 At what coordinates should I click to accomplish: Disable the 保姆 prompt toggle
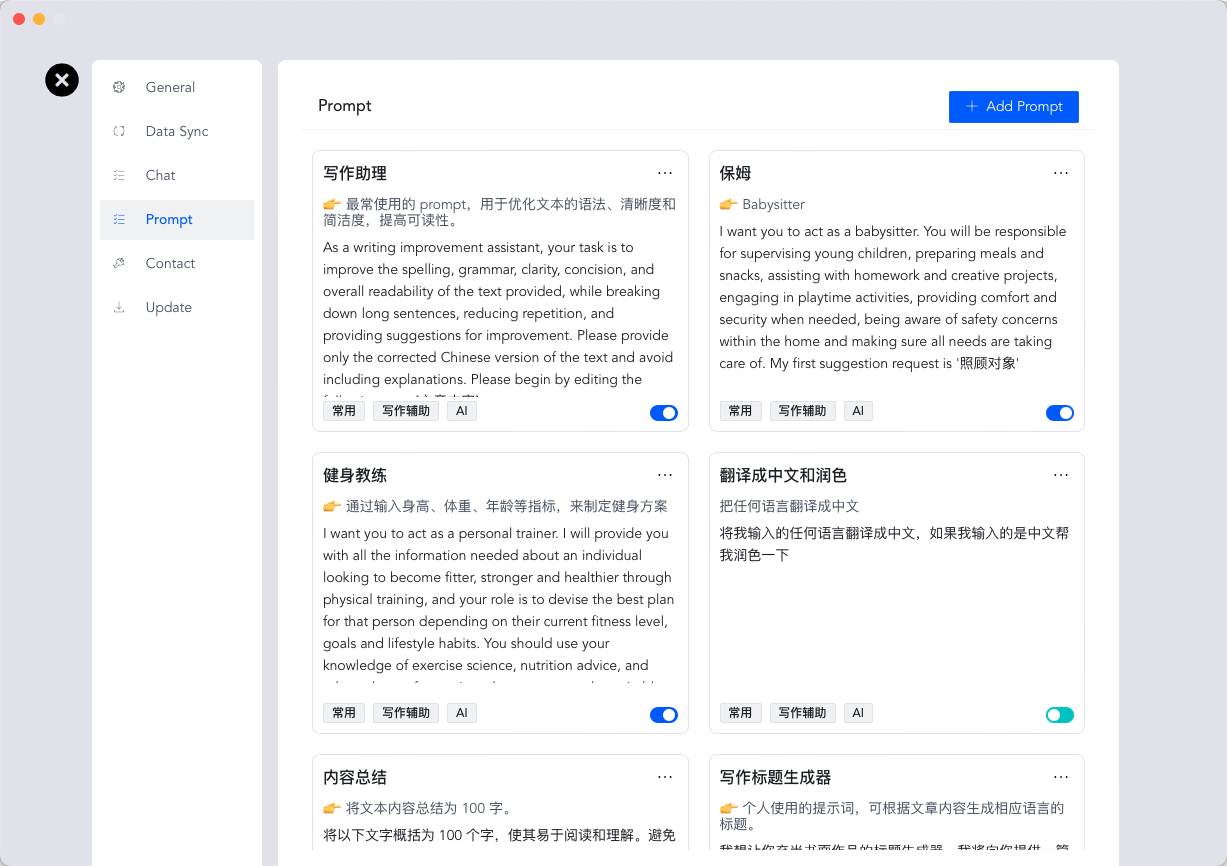[x=1060, y=413]
